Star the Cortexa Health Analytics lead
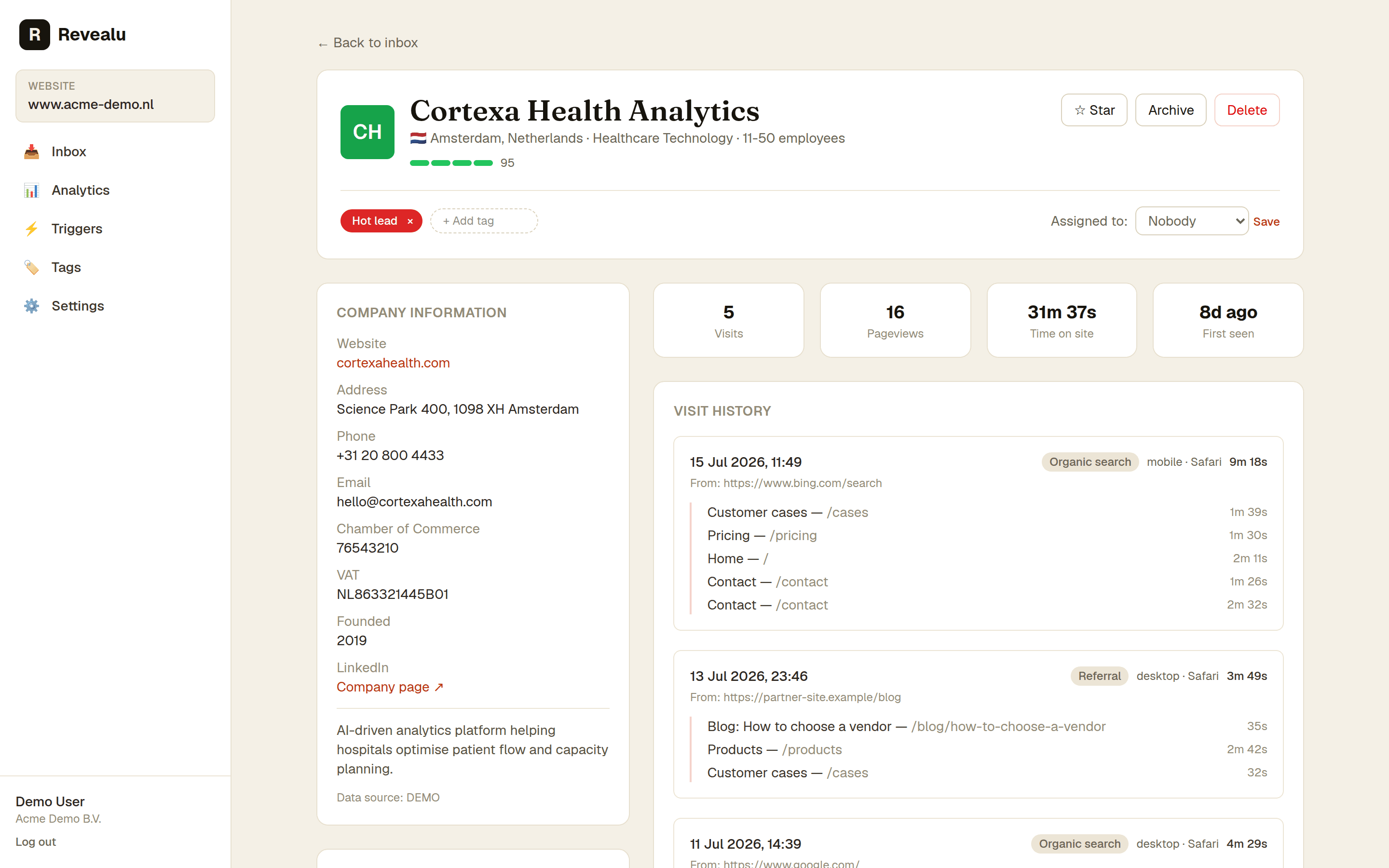1389x868 pixels. click(1094, 110)
